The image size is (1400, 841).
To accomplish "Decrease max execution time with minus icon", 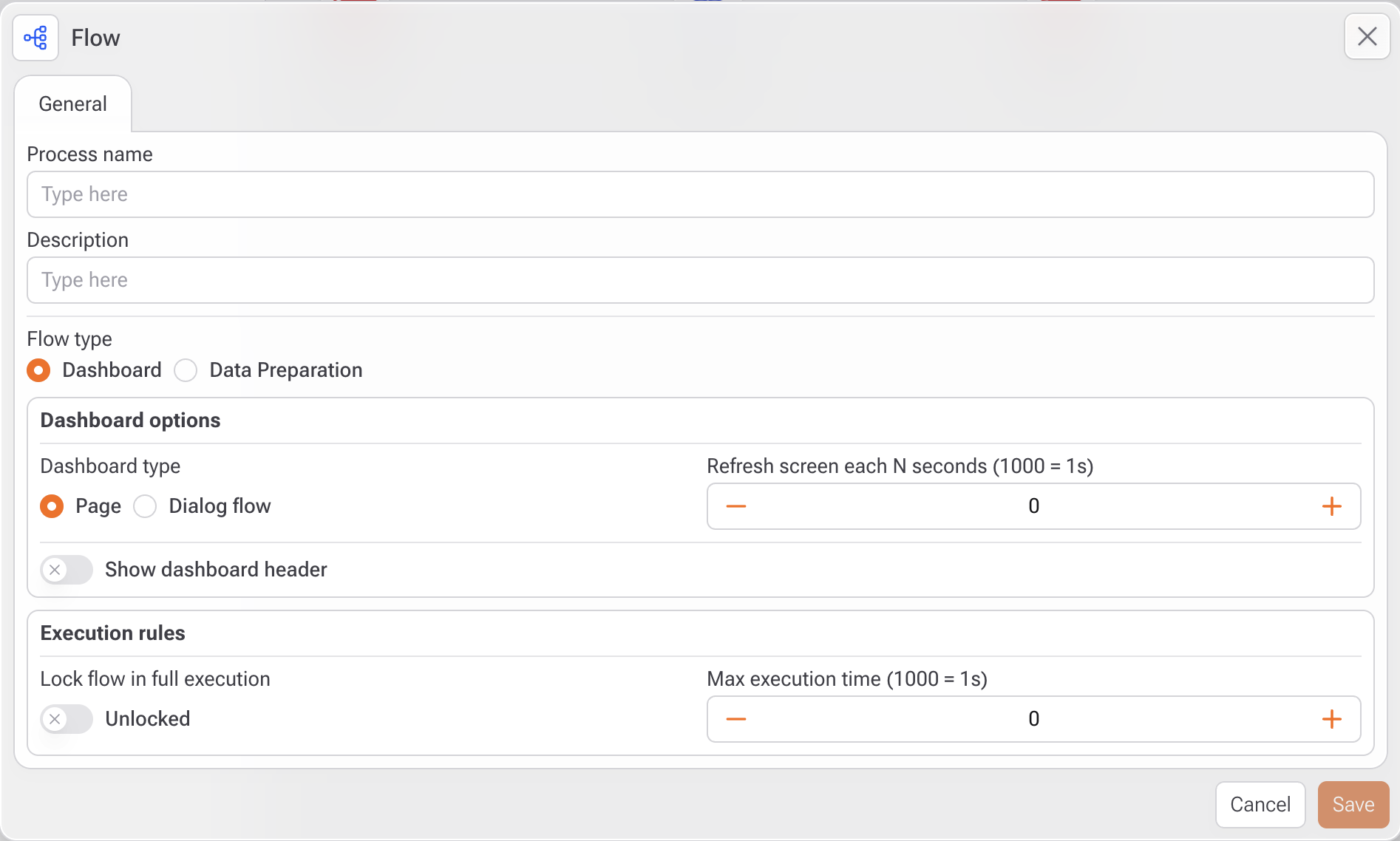I will point(735,719).
